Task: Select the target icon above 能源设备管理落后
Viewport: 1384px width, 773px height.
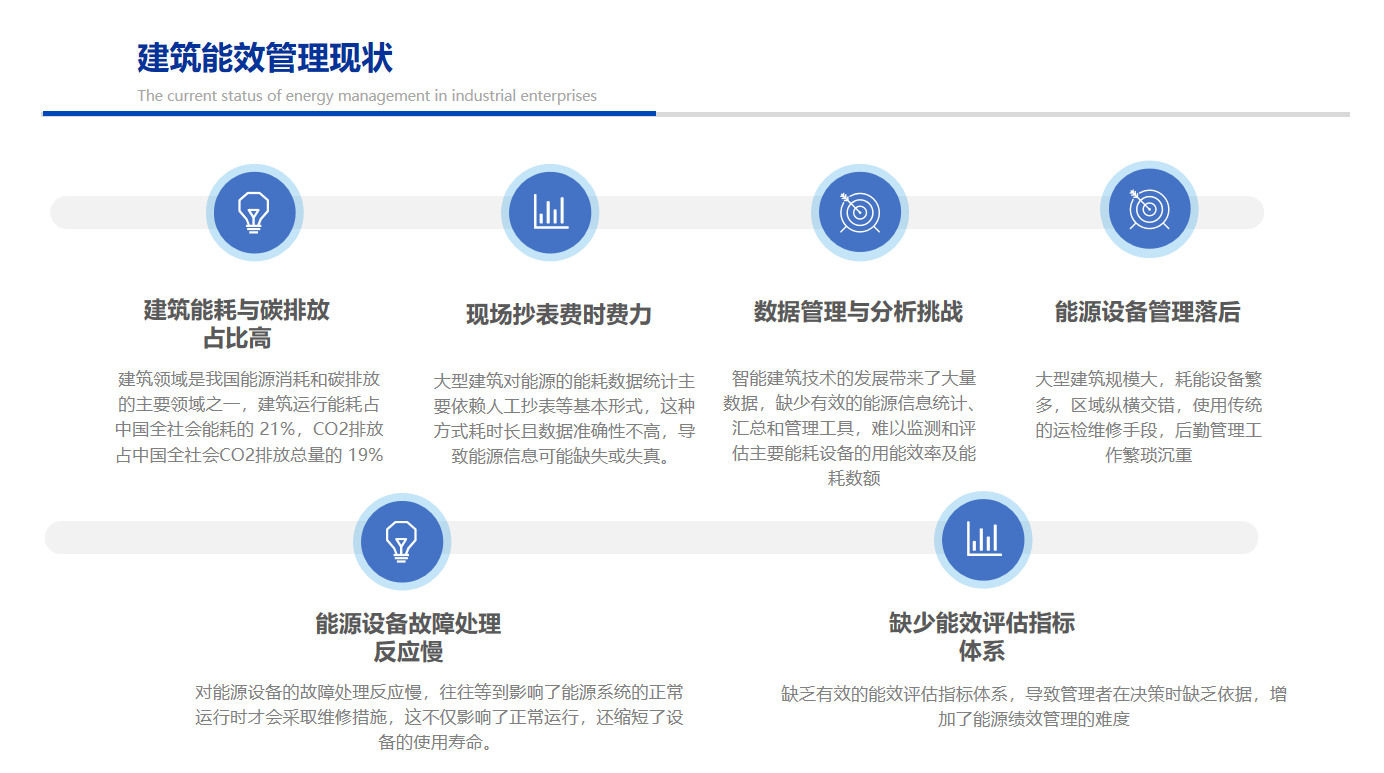Action: tap(1148, 210)
